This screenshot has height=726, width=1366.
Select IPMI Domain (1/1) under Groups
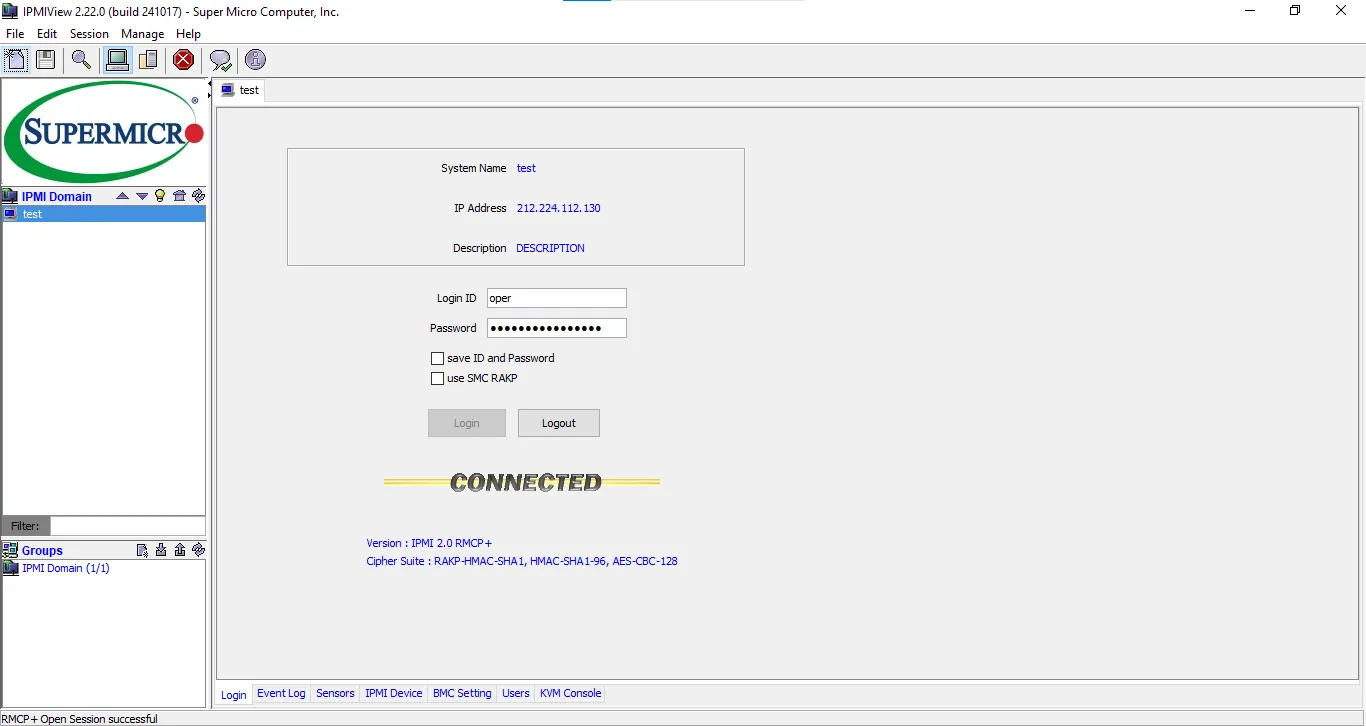[x=66, y=568]
